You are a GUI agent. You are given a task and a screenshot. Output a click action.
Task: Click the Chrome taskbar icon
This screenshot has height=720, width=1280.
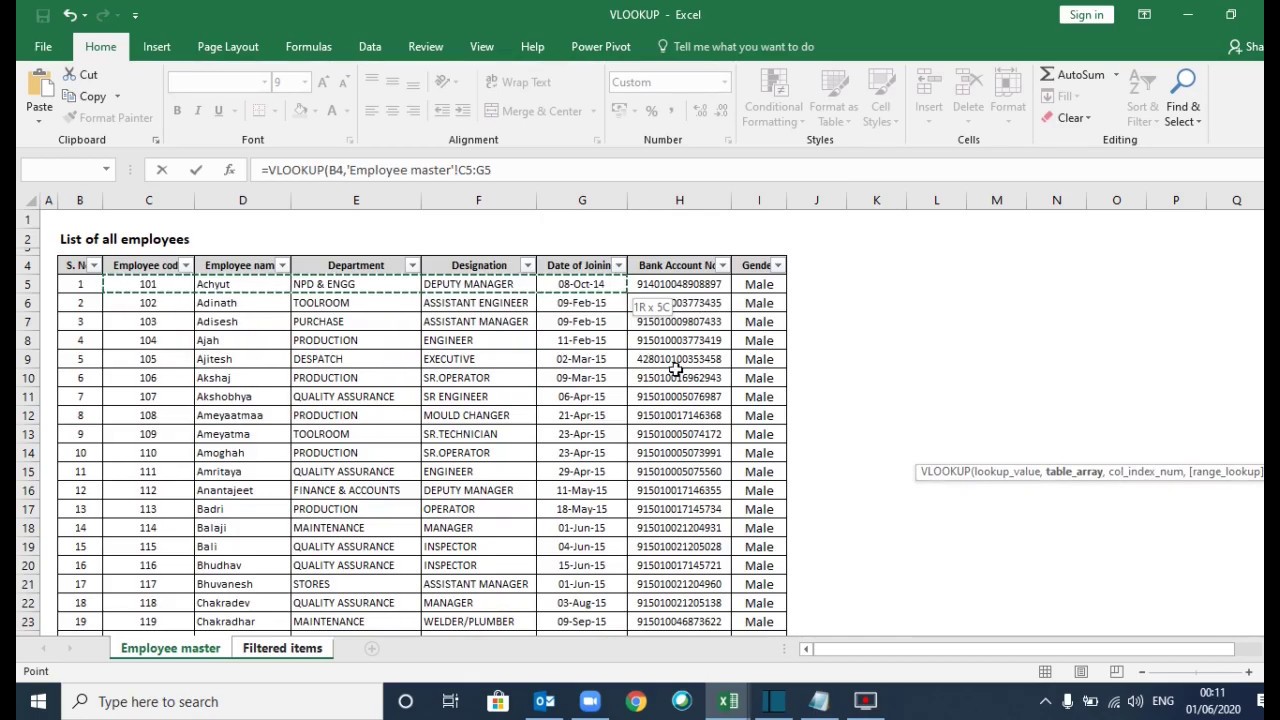click(636, 701)
